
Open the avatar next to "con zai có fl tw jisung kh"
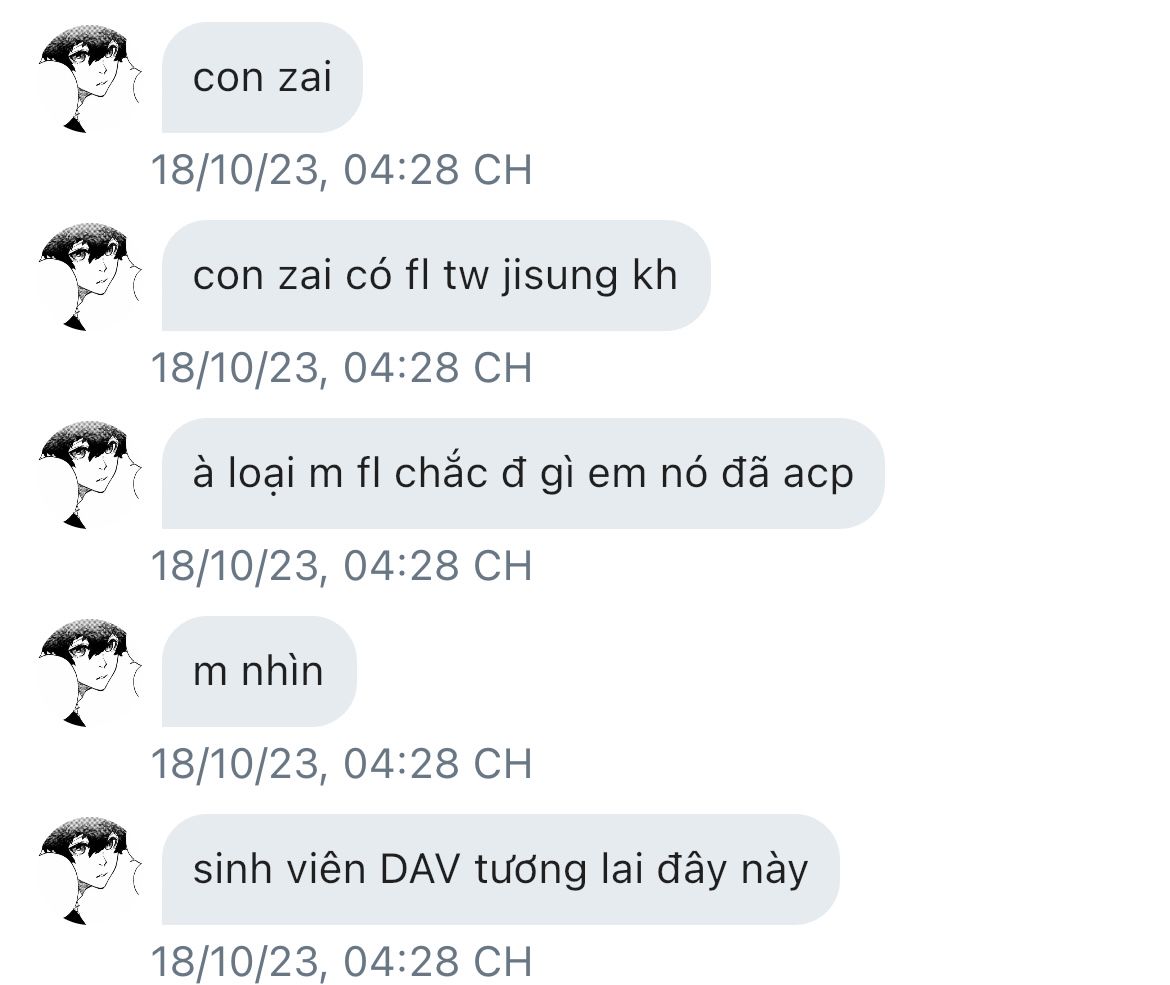coord(90,276)
